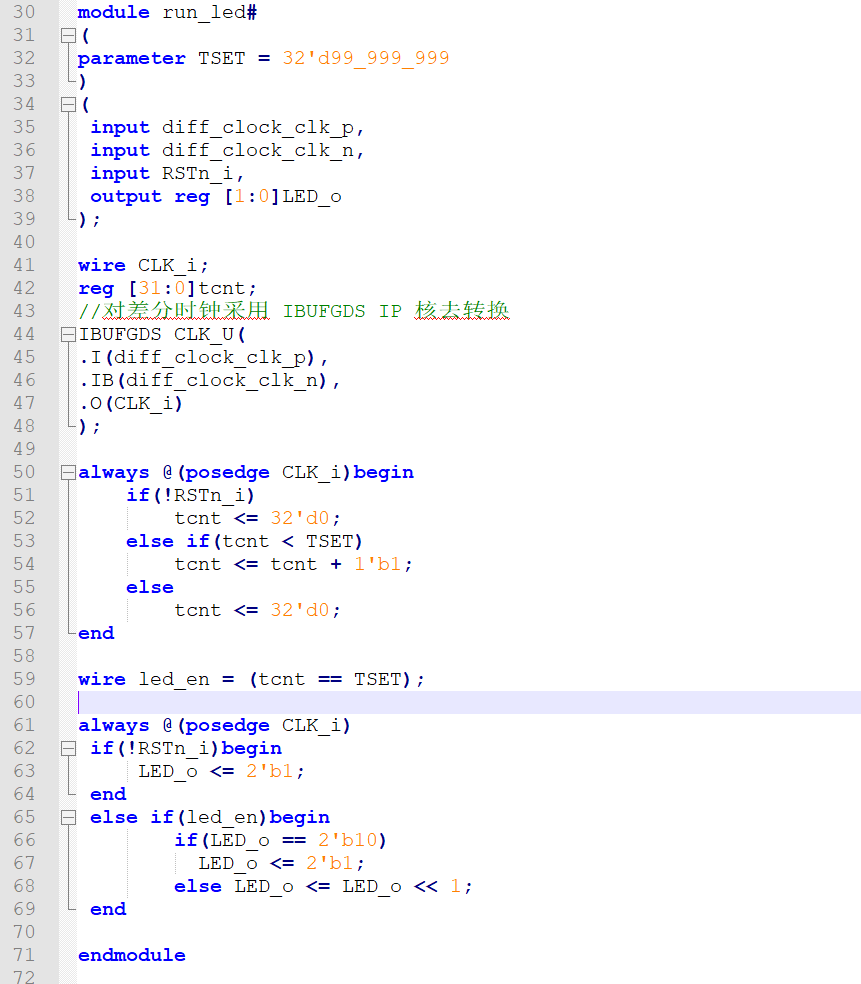Image resolution: width=861 pixels, height=984 pixels.
Task: Click diff_clock_clk_p in the input declaration
Action: click(263, 127)
